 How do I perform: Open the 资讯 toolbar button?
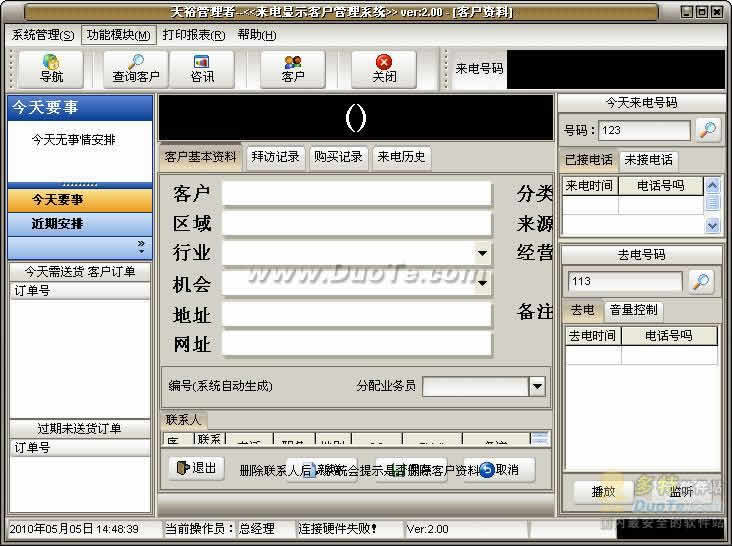(202, 69)
